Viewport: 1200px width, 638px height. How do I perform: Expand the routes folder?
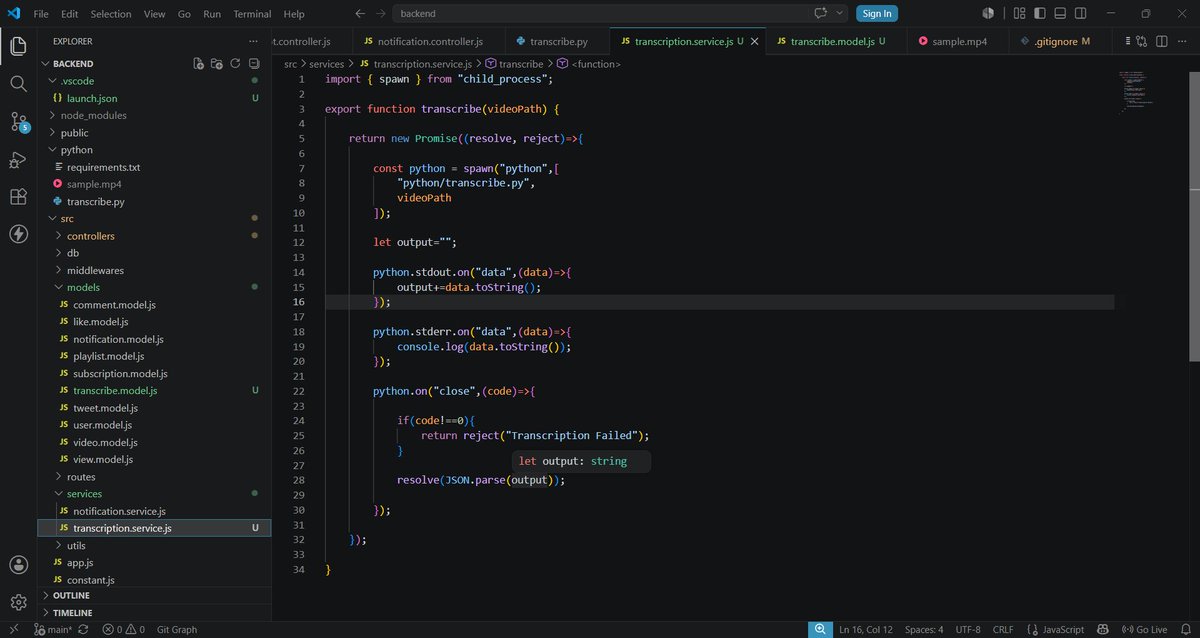point(155,476)
